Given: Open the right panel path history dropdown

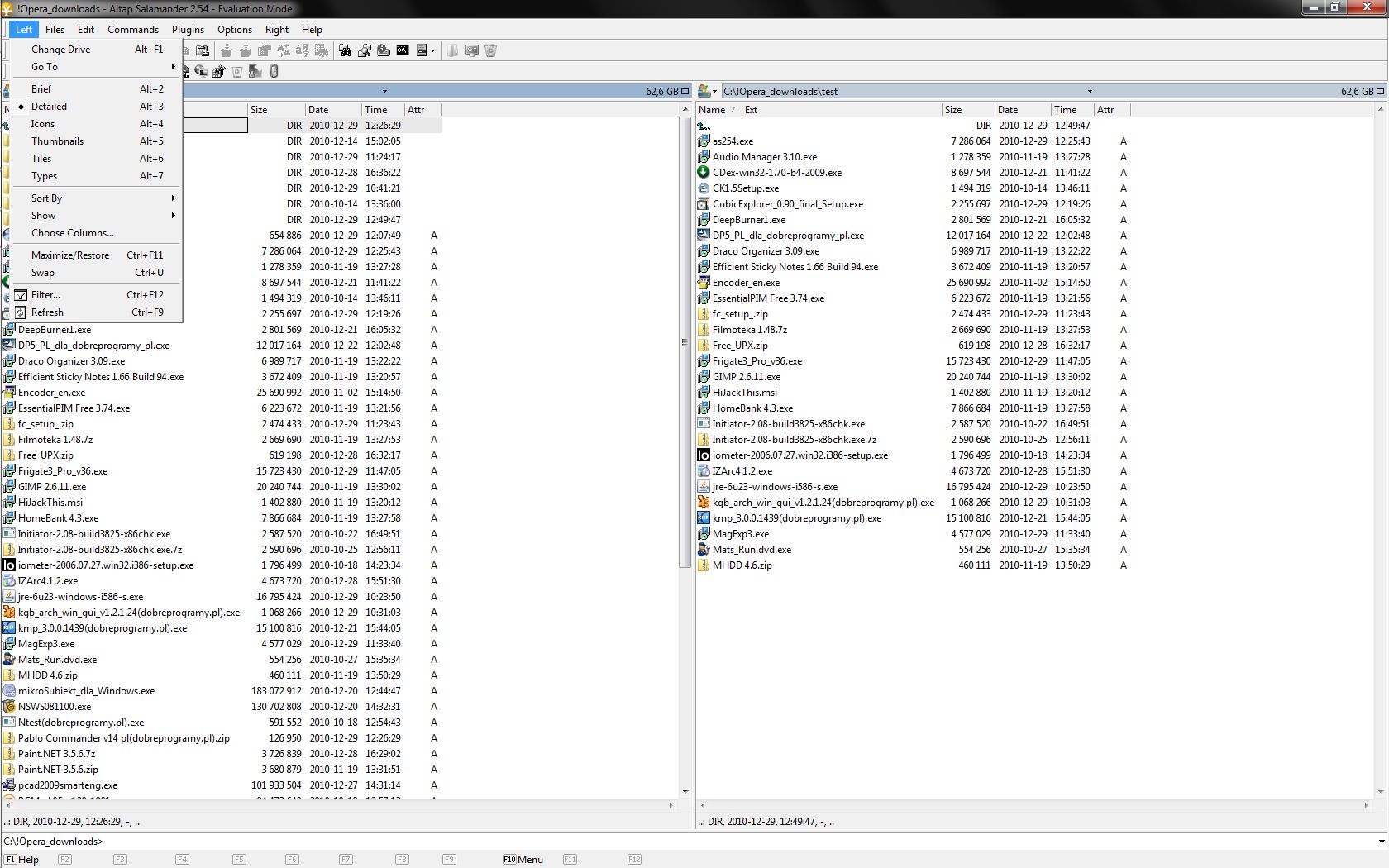Looking at the screenshot, I should (1090, 91).
